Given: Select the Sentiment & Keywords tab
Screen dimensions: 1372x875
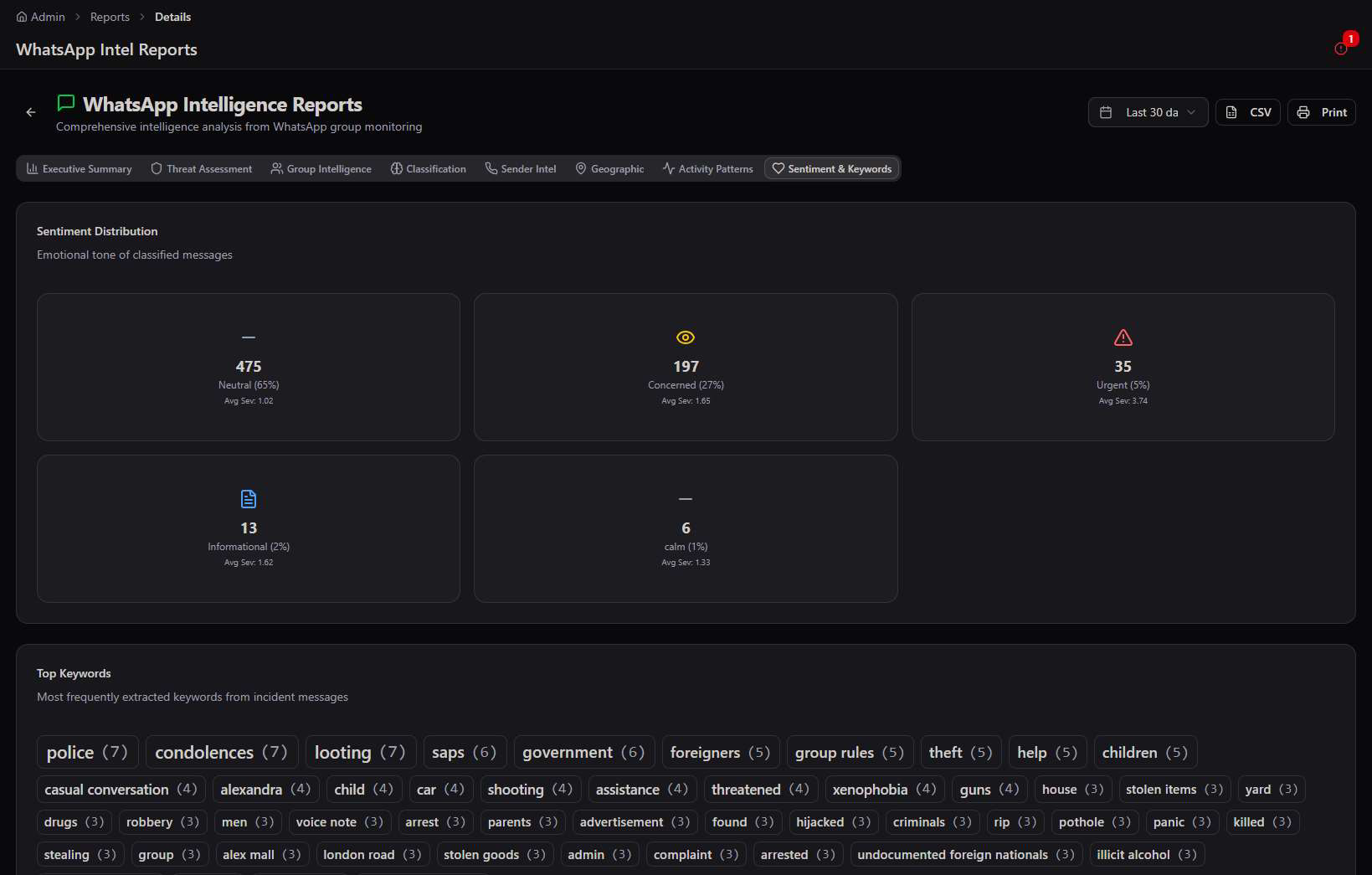Looking at the screenshot, I should pyautogui.click(x=832, y=168).
